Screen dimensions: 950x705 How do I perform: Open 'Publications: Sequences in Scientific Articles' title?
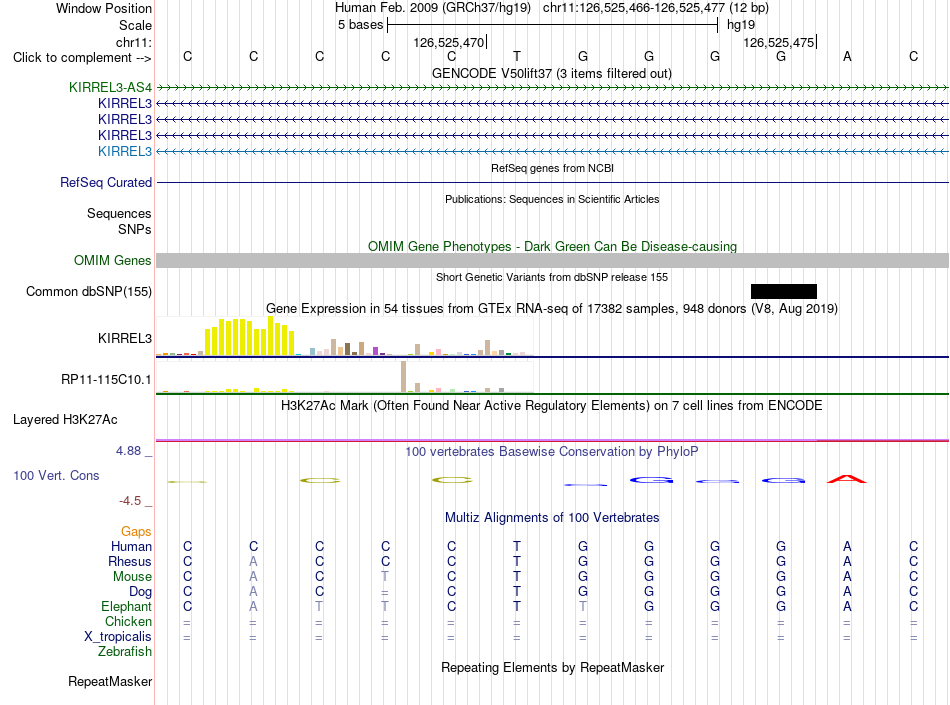pos(552,199)
